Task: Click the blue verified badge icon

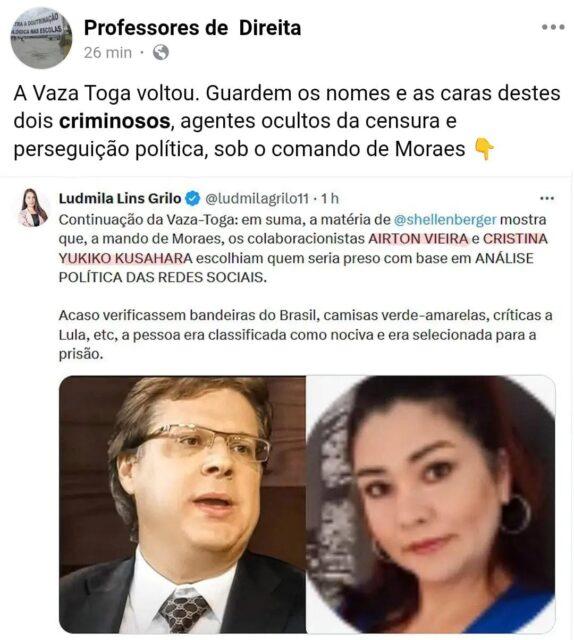Action: pos(193,199)
